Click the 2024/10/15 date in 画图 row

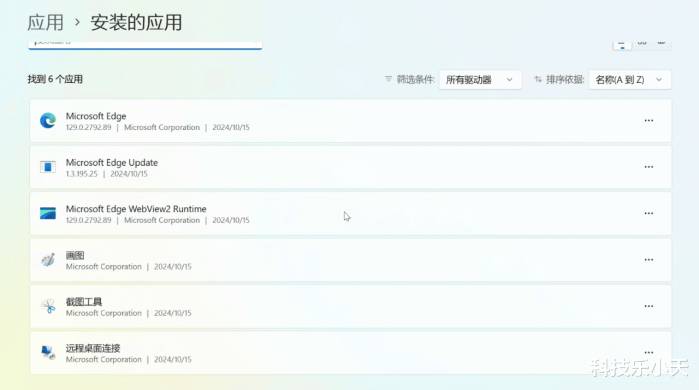(173, 267)
